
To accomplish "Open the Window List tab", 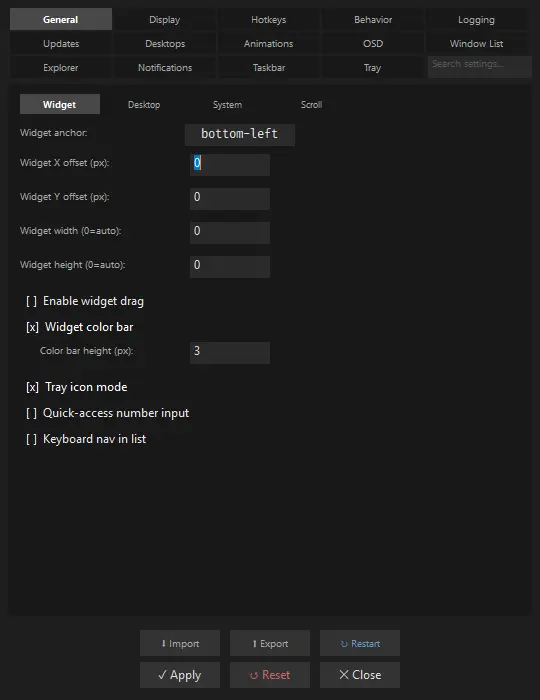I will [477, 44].
